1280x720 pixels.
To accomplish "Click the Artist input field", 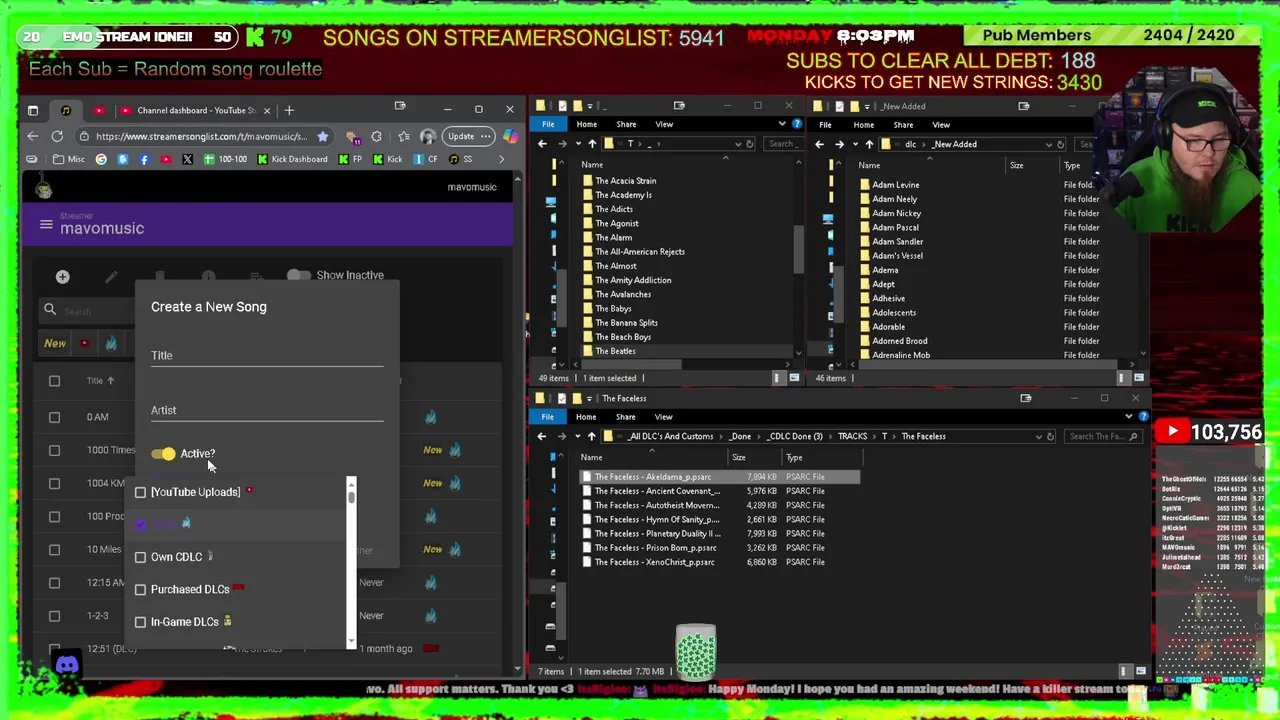I will (267, 410).
